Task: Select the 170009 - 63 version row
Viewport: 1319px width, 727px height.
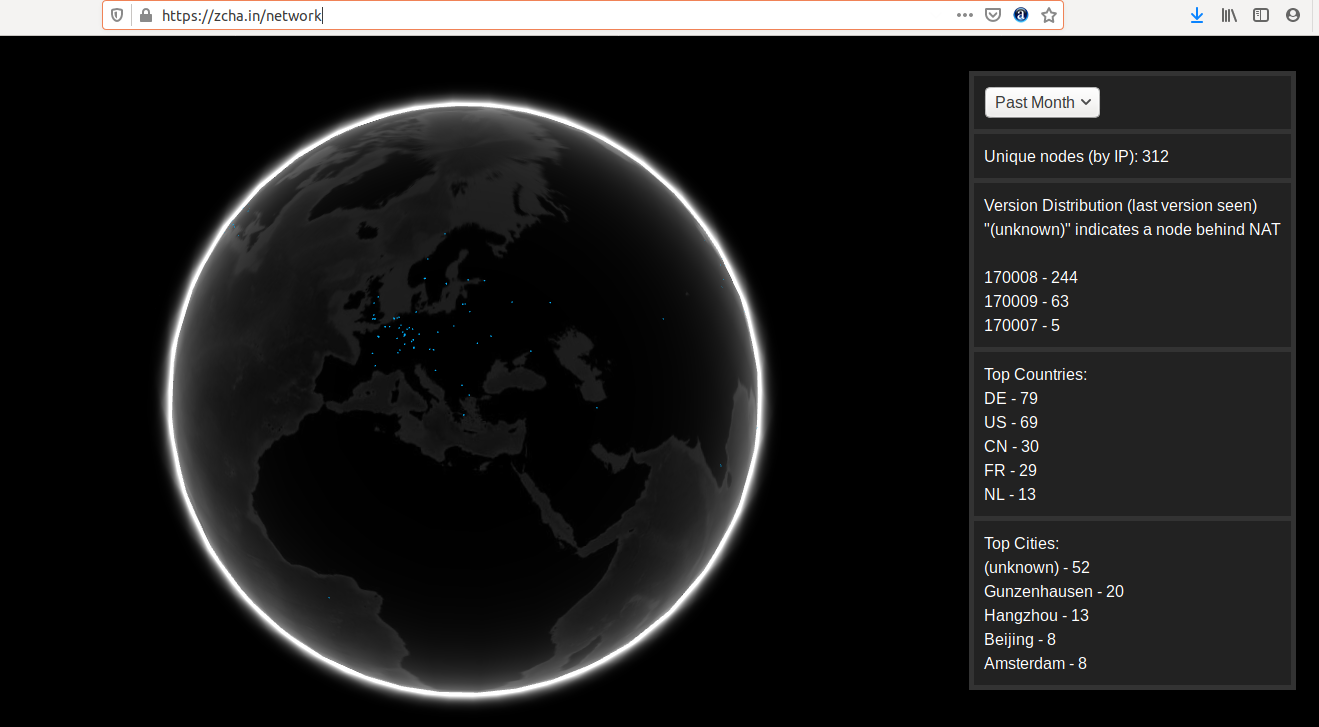Action: click(1026, 301)
